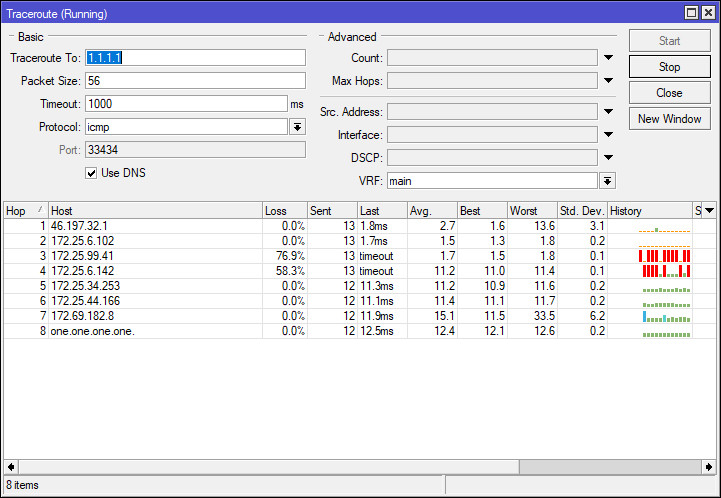Expand the Interface option arrow
721x498 pixels.
click(x=608, y=134)
